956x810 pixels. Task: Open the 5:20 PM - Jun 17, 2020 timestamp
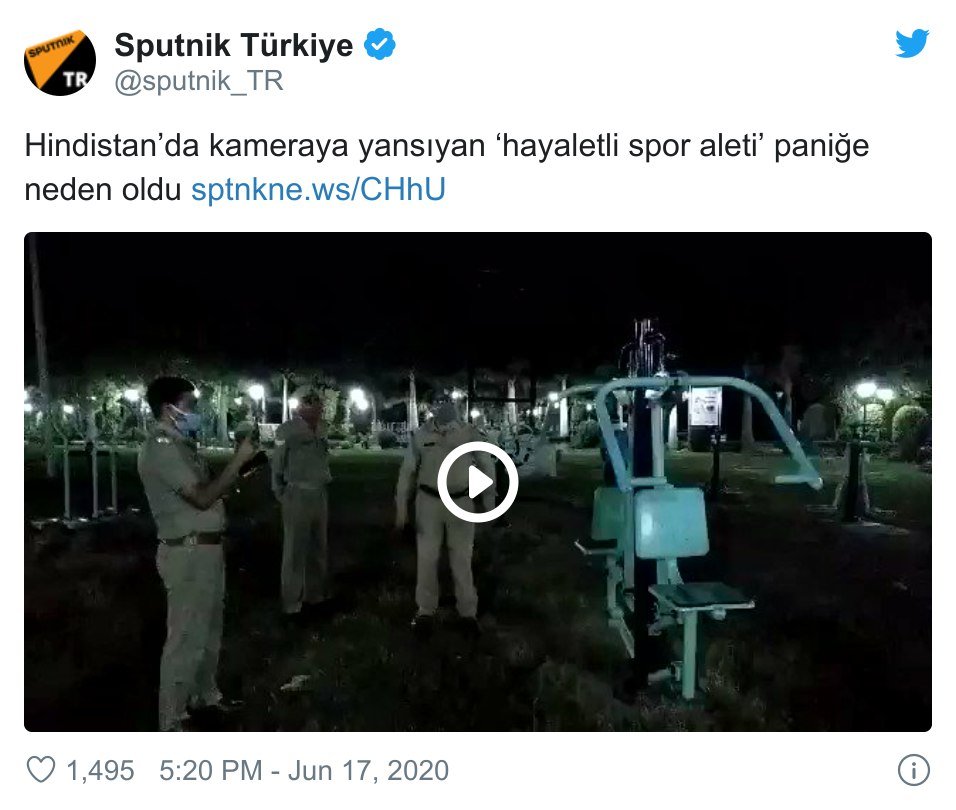pyautogui.click(x=304, y=770)
